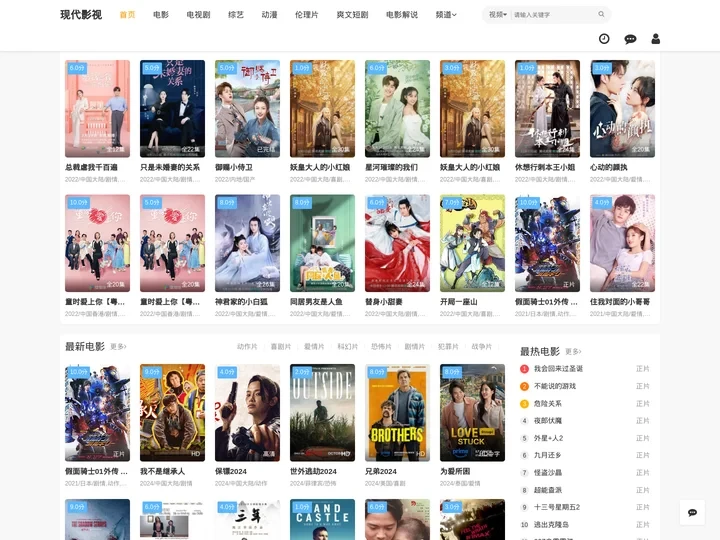Screen dimensions: 720x540
Task: Open the 兄弟2024 Brothers poster
Action: [x=397, y=413]
